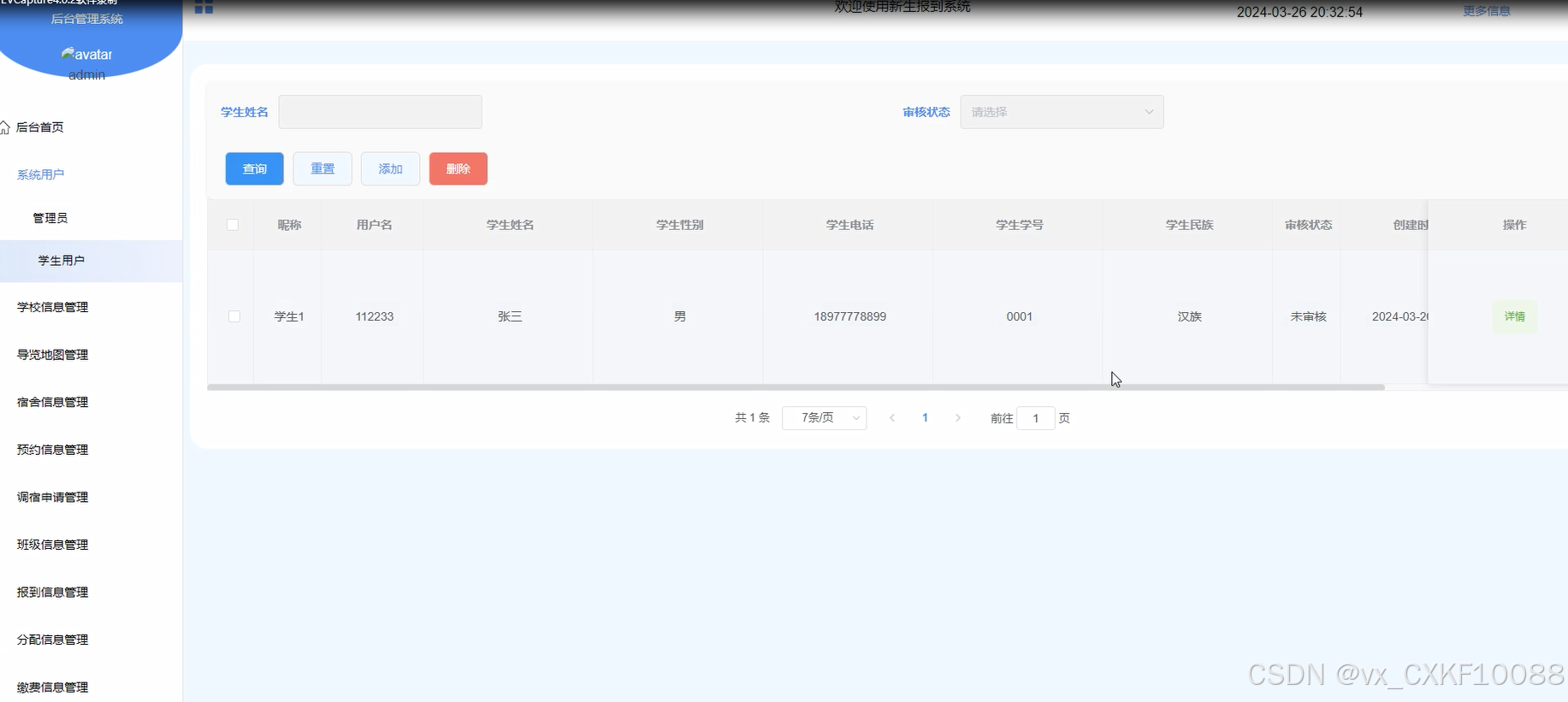Open 缴费信息管理 in sidebar
The width and height of the screenshot is (1568, 702).
coord(53,687)
